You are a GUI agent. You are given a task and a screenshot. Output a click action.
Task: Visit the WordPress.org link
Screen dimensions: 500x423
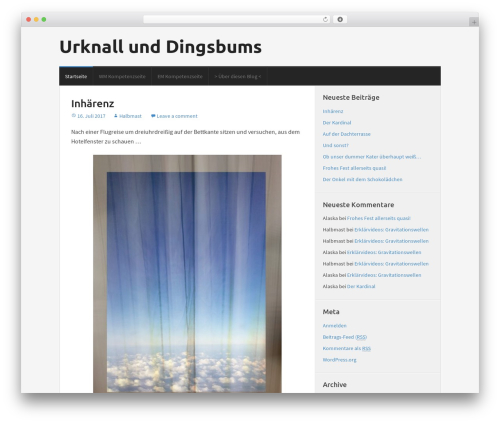[x=339, y=360]
